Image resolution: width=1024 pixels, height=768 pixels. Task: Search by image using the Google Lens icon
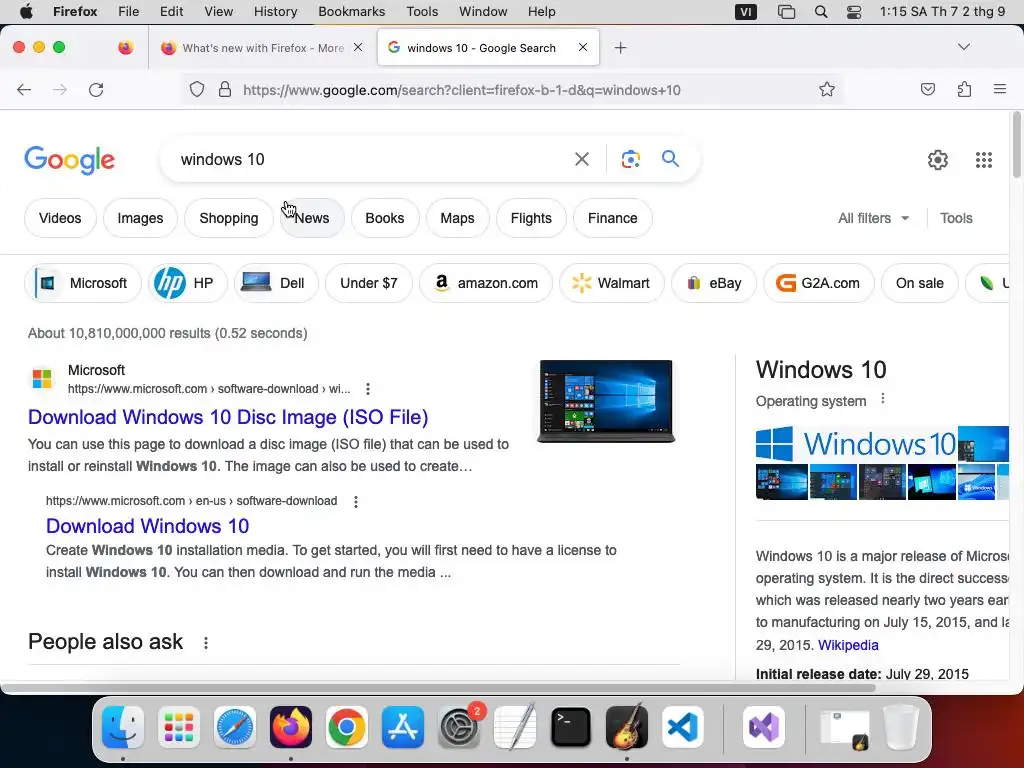click(x=631, y=159)
